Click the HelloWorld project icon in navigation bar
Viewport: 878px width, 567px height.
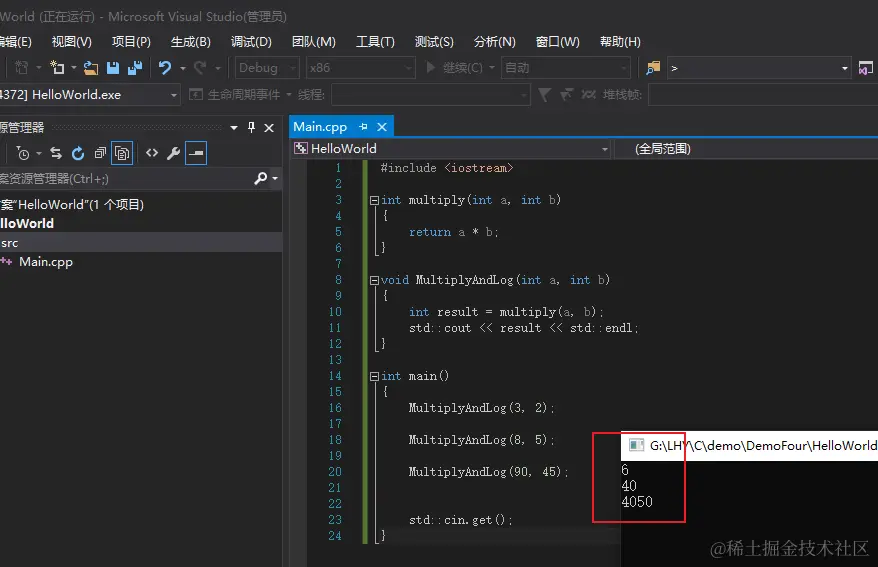coord(301,148)
